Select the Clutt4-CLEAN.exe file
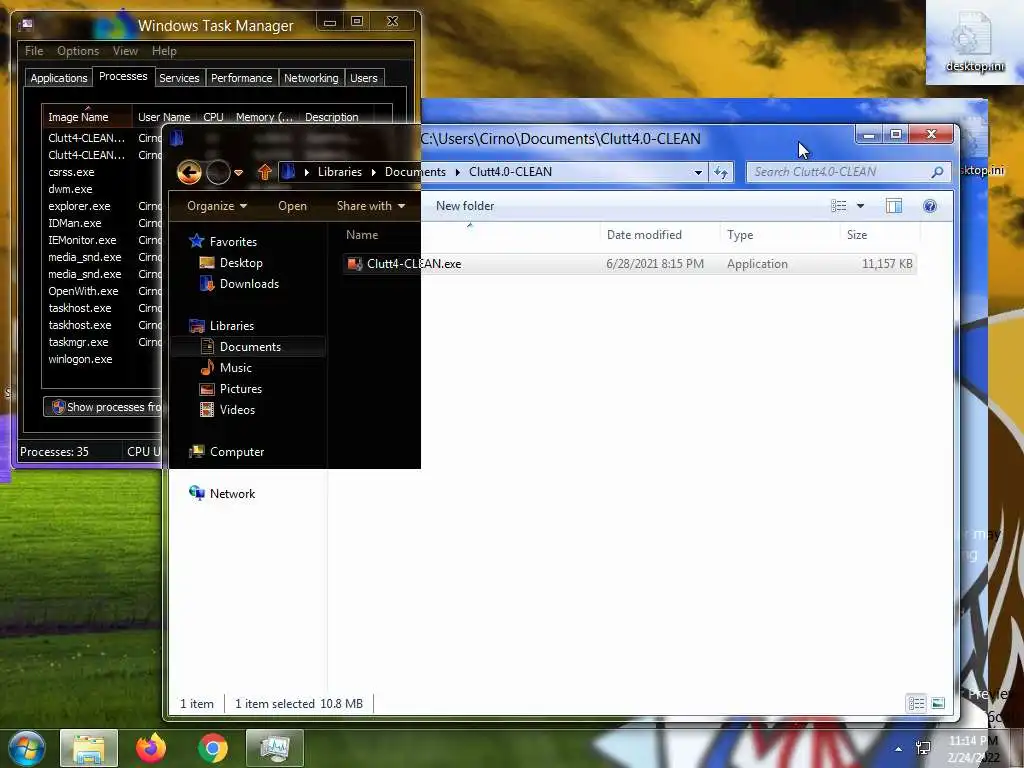 tap(630, 264)
